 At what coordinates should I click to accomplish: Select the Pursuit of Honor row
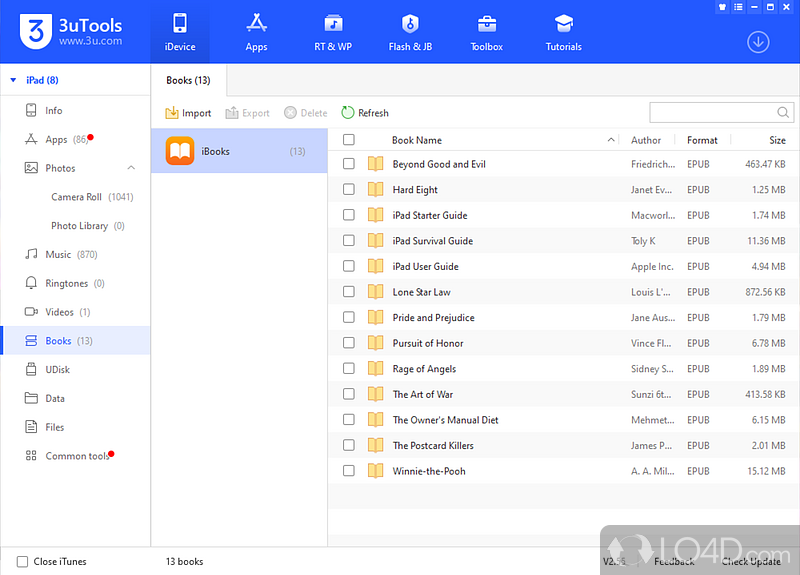tap(563, 343)
